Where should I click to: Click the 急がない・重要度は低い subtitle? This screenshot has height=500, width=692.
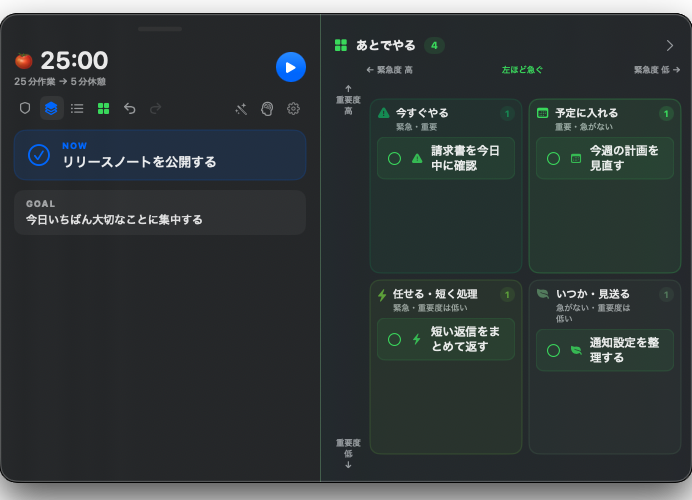coord(593,313)
